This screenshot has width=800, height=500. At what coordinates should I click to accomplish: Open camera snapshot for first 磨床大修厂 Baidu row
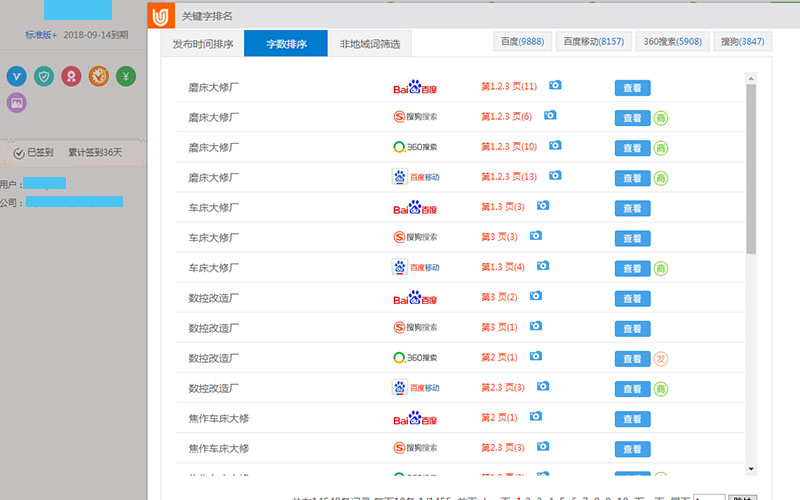[x=555, y=86]
